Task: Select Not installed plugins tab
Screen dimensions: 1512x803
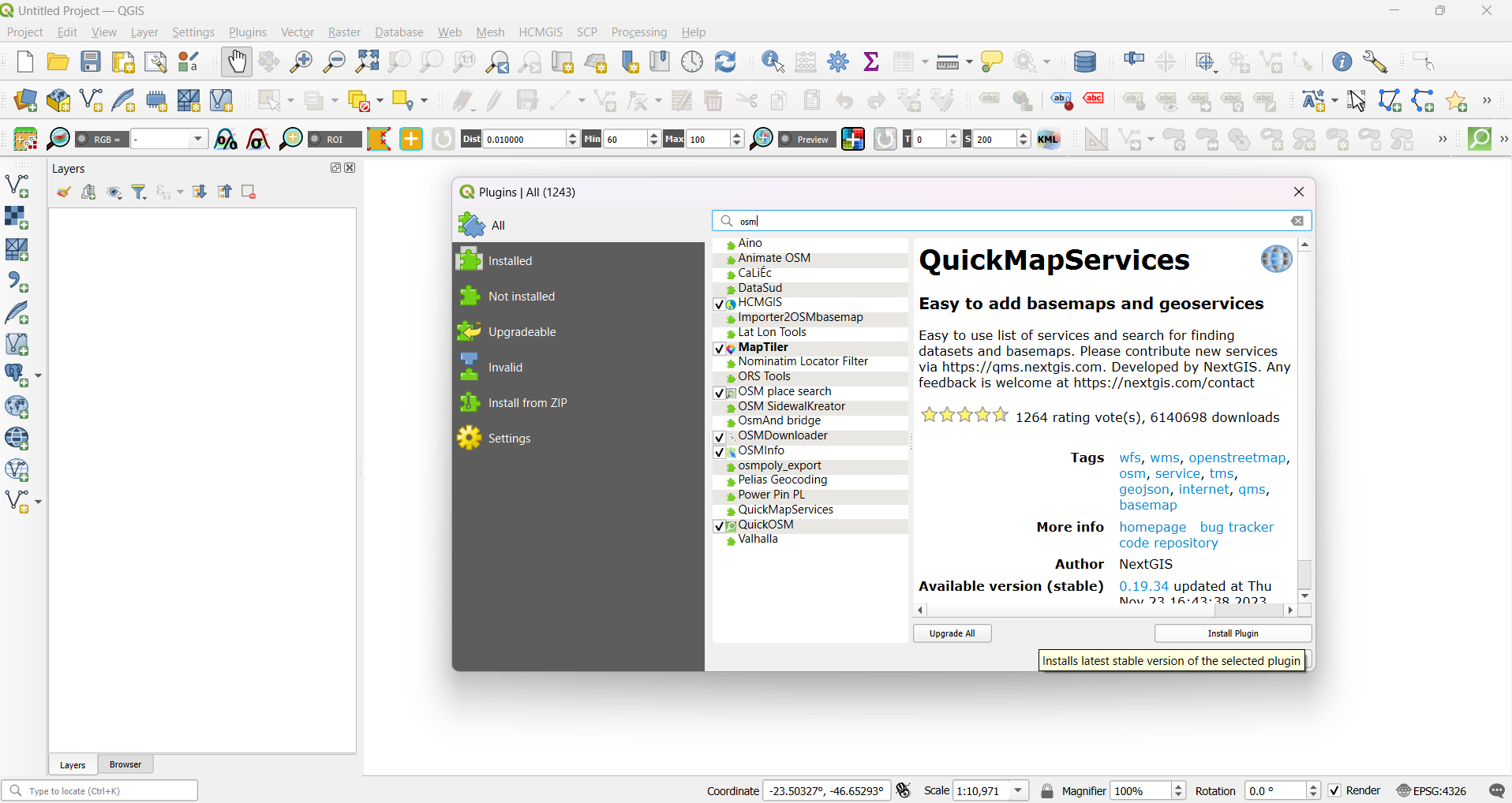Action: 578,296
